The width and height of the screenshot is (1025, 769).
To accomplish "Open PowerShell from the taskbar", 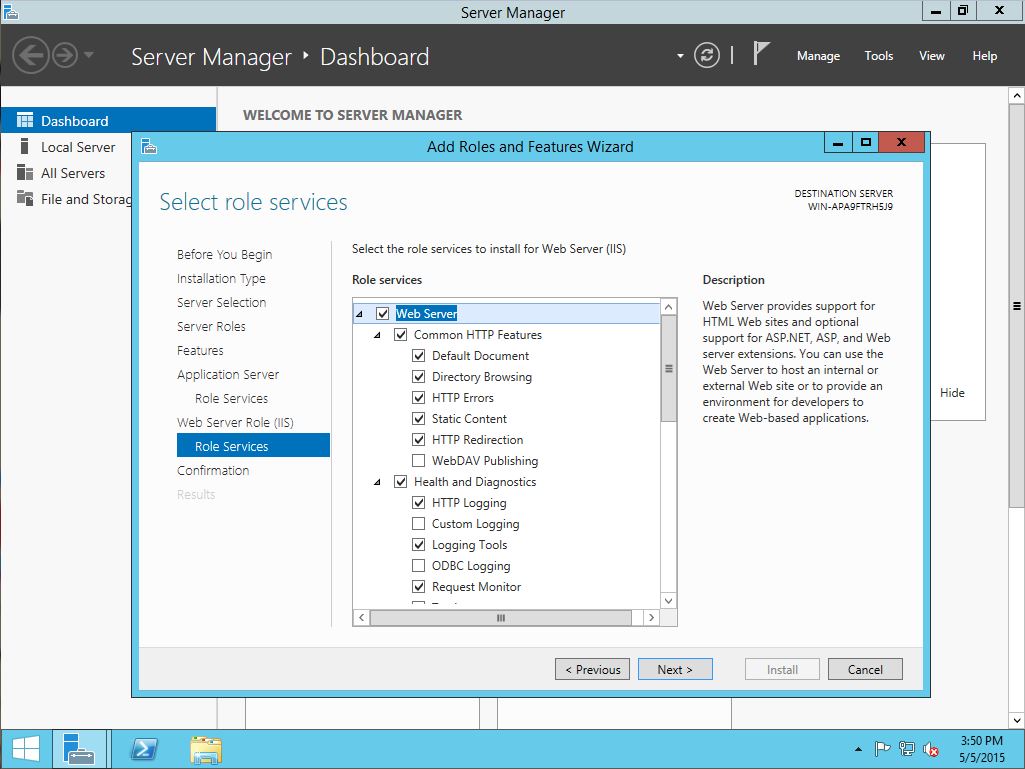I will [x=144, y=749].
